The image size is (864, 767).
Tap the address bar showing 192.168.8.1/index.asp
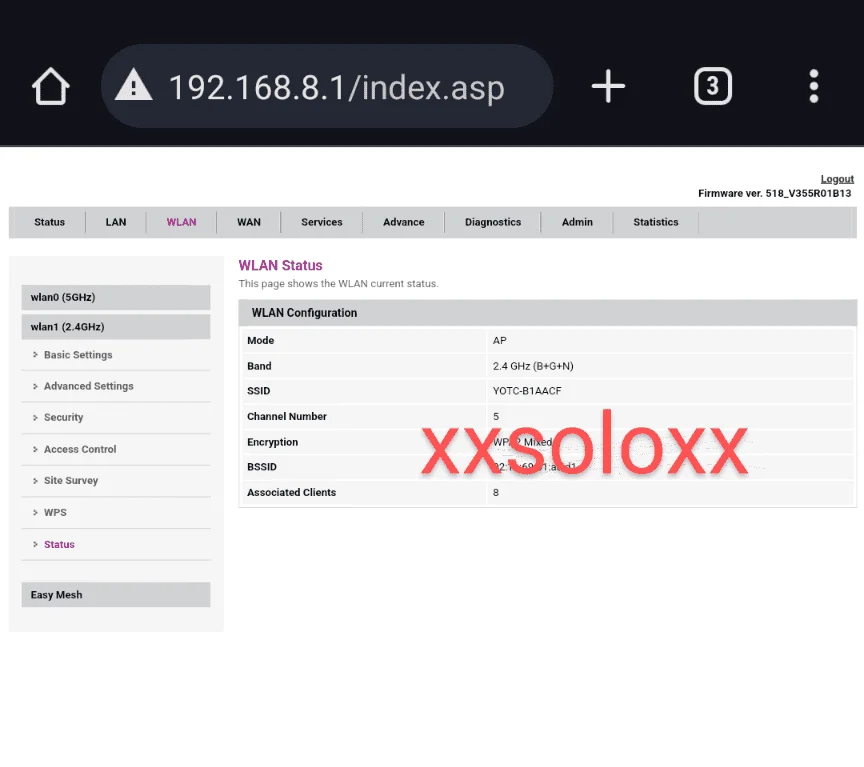click(327, 86)
